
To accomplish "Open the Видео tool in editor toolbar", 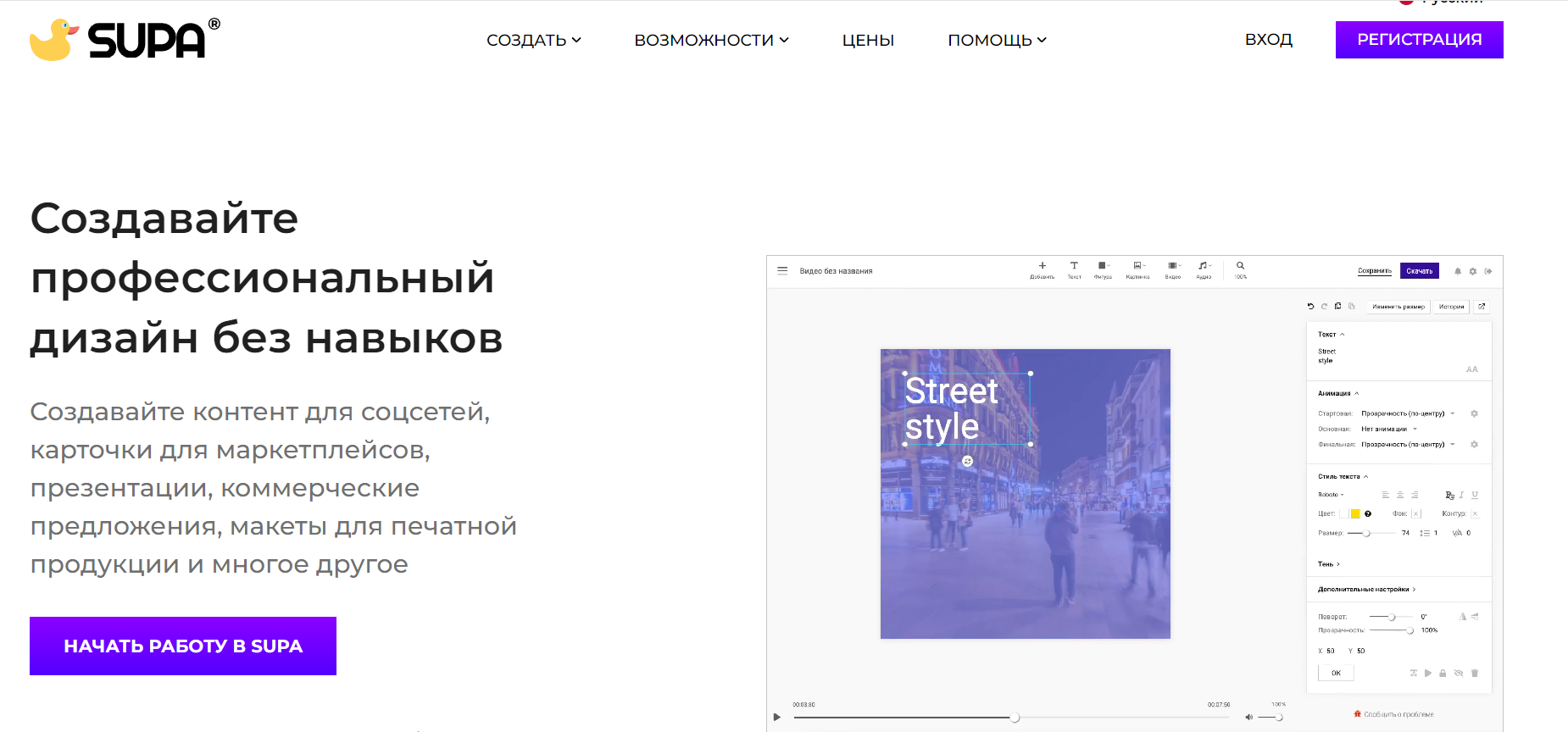I will click(1173, 270).
